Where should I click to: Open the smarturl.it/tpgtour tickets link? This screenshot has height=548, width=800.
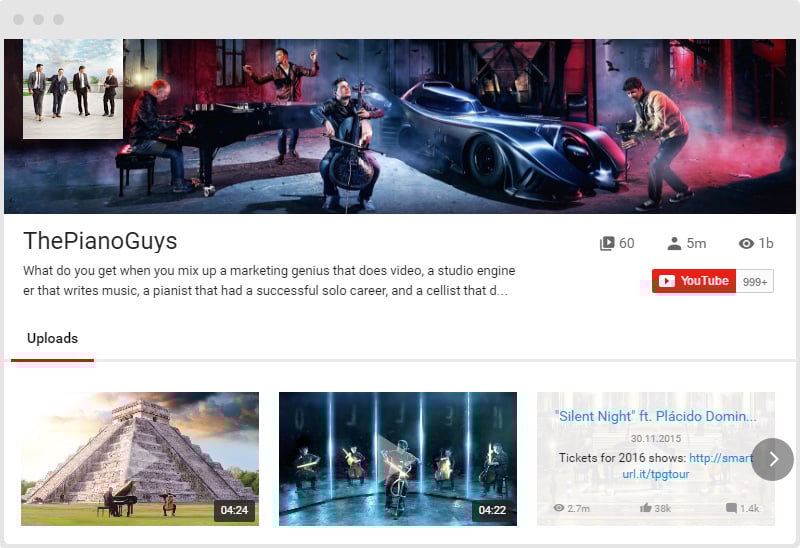[x=688, y=465]
